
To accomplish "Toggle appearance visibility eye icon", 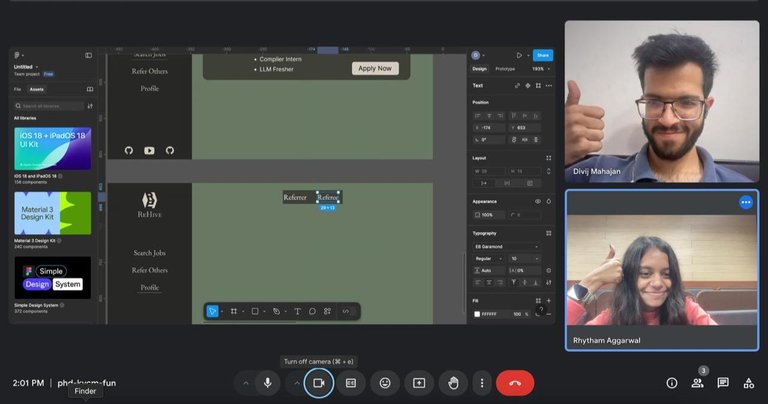I will tap(538, 202).
